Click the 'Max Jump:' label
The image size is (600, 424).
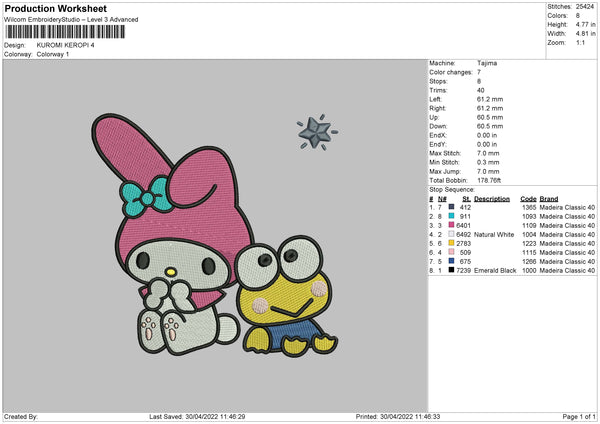click(443, 171)
